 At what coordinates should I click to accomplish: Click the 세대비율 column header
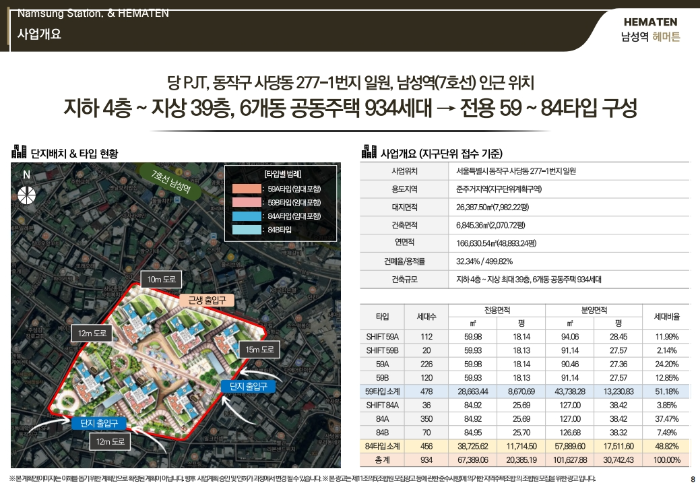(x=667, y=317)
